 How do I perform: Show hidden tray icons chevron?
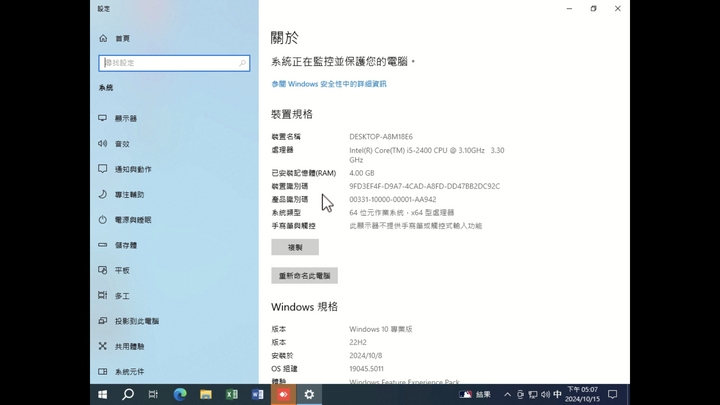[507, 394]
